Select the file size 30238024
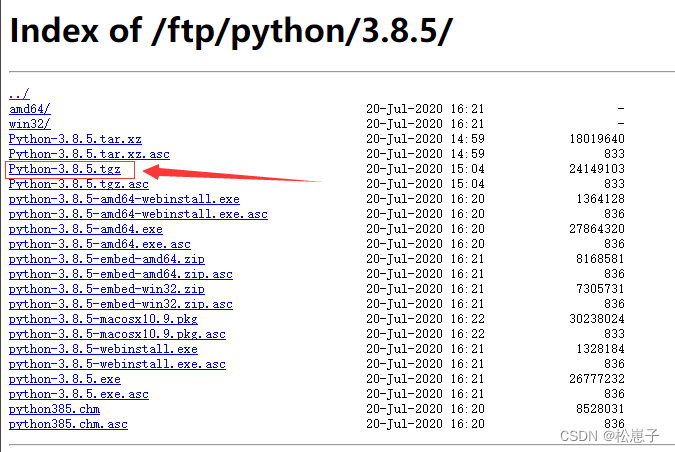The image size is (675, 452). [597, 319]
